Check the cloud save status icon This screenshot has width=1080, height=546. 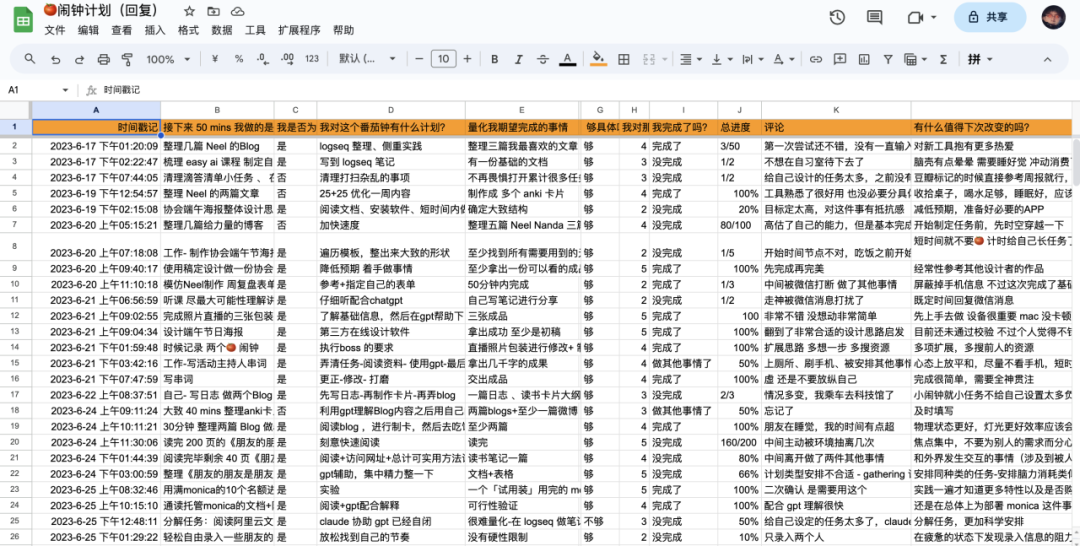(x=238, y=12)
